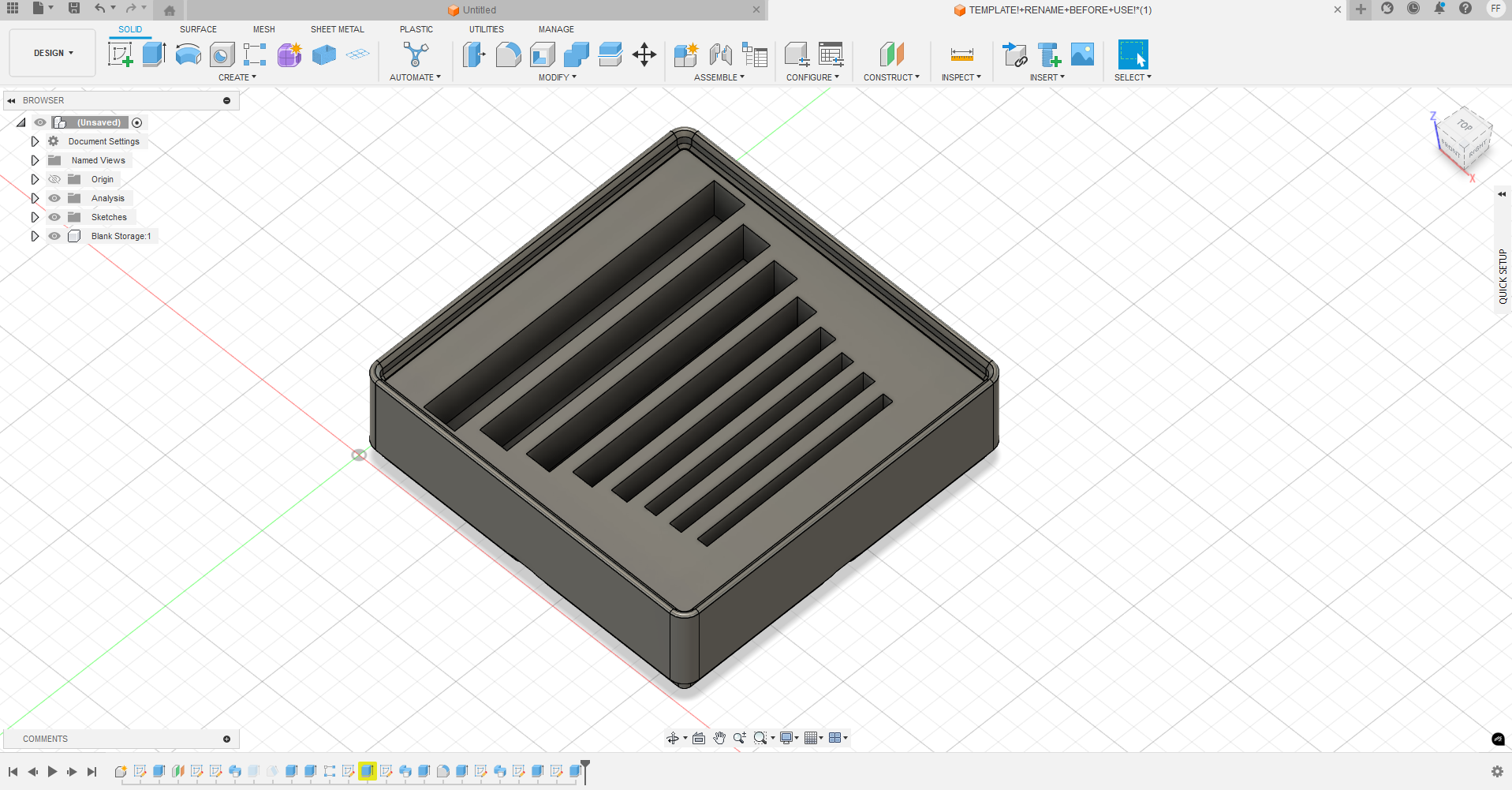Open the ASSEMBLE dropdown menu
This screenshot has height=790, width=1512.
[x=719, y=77]
